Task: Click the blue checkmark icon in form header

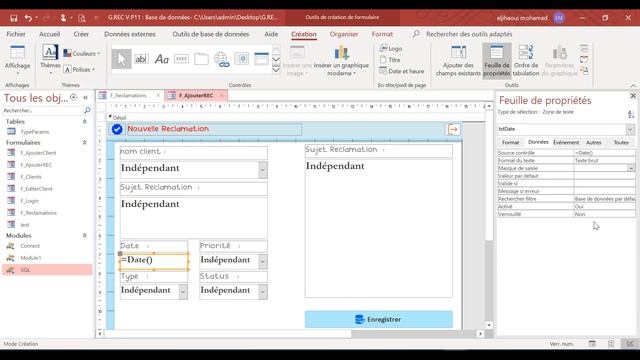Action: (x=117, y=129)
